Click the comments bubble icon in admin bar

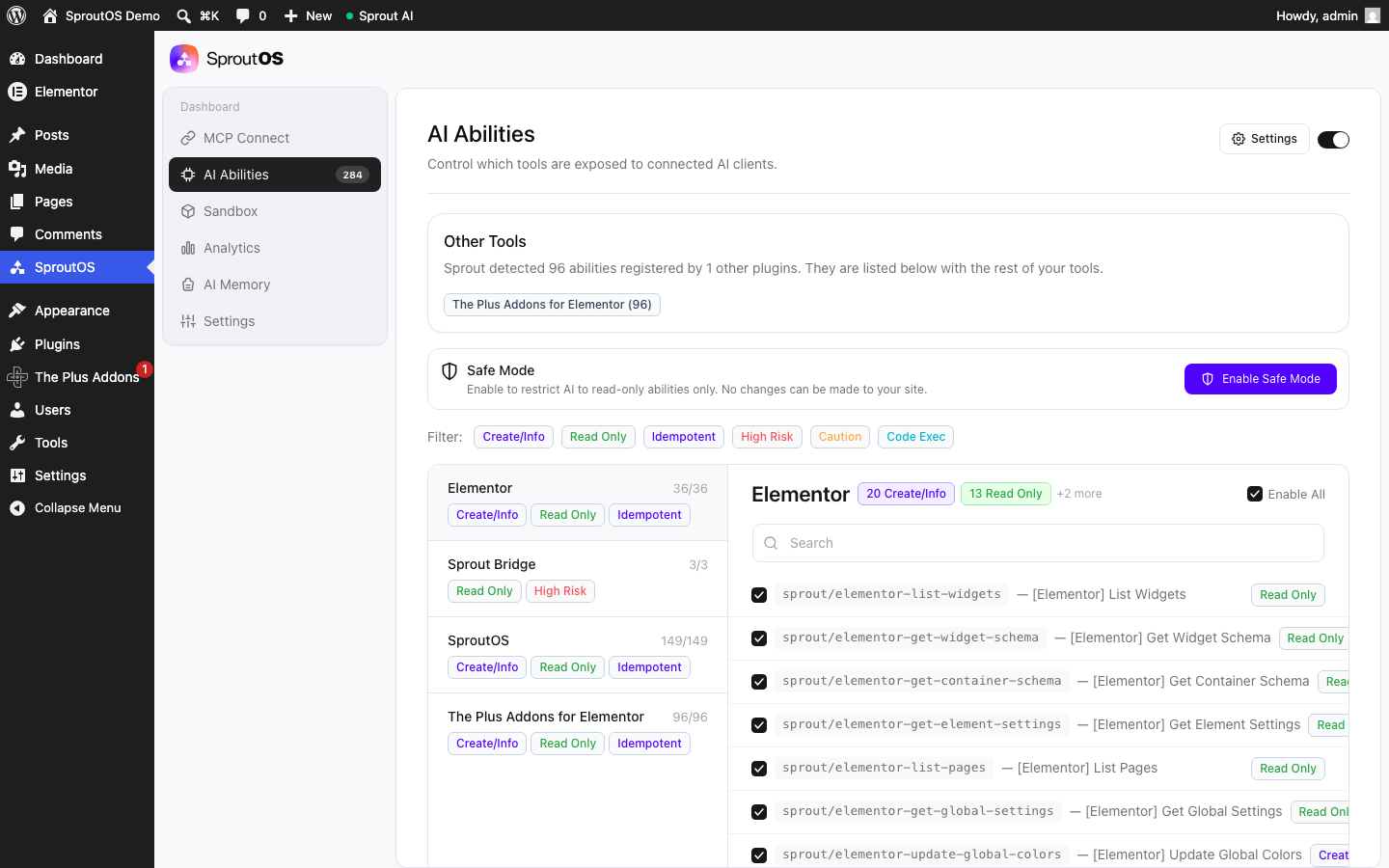coord(242,15)
